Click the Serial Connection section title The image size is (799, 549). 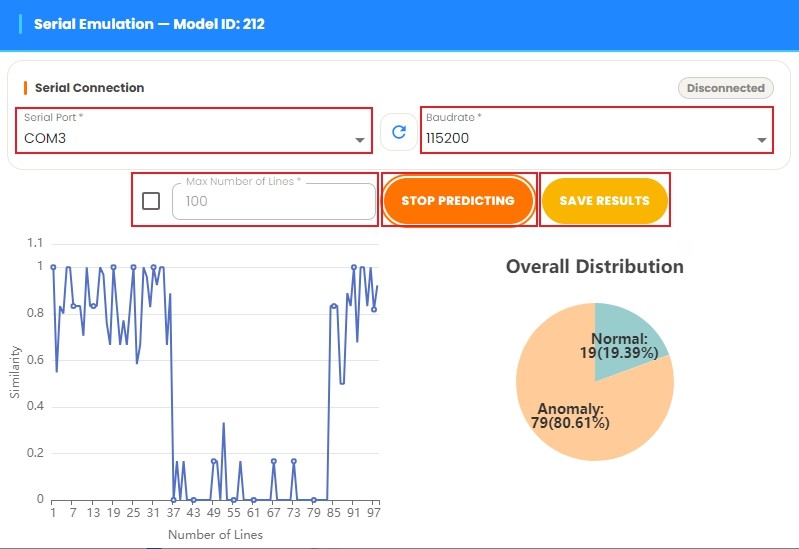tap(89, 88)
